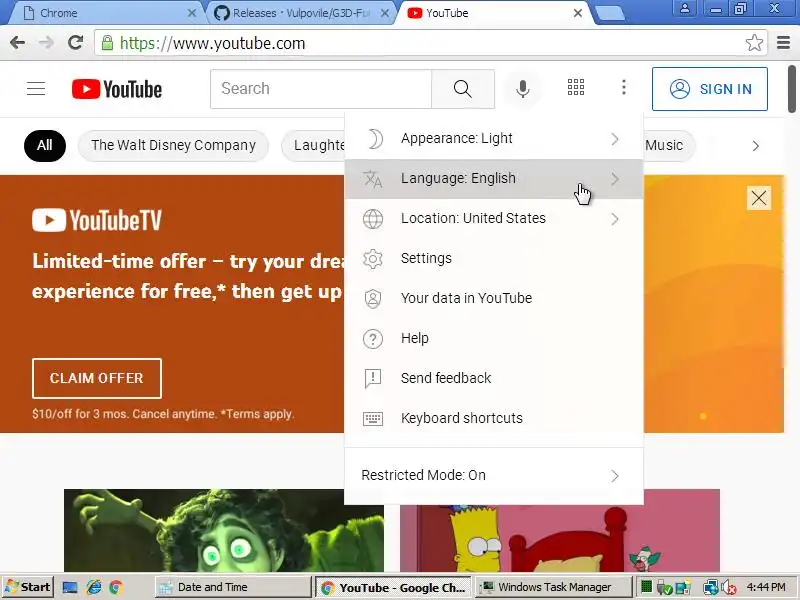Screen dimensions: 800x600
Task: Expand chevron next to Location: United States
Action: pyautogui.click(x=615, y=219)
